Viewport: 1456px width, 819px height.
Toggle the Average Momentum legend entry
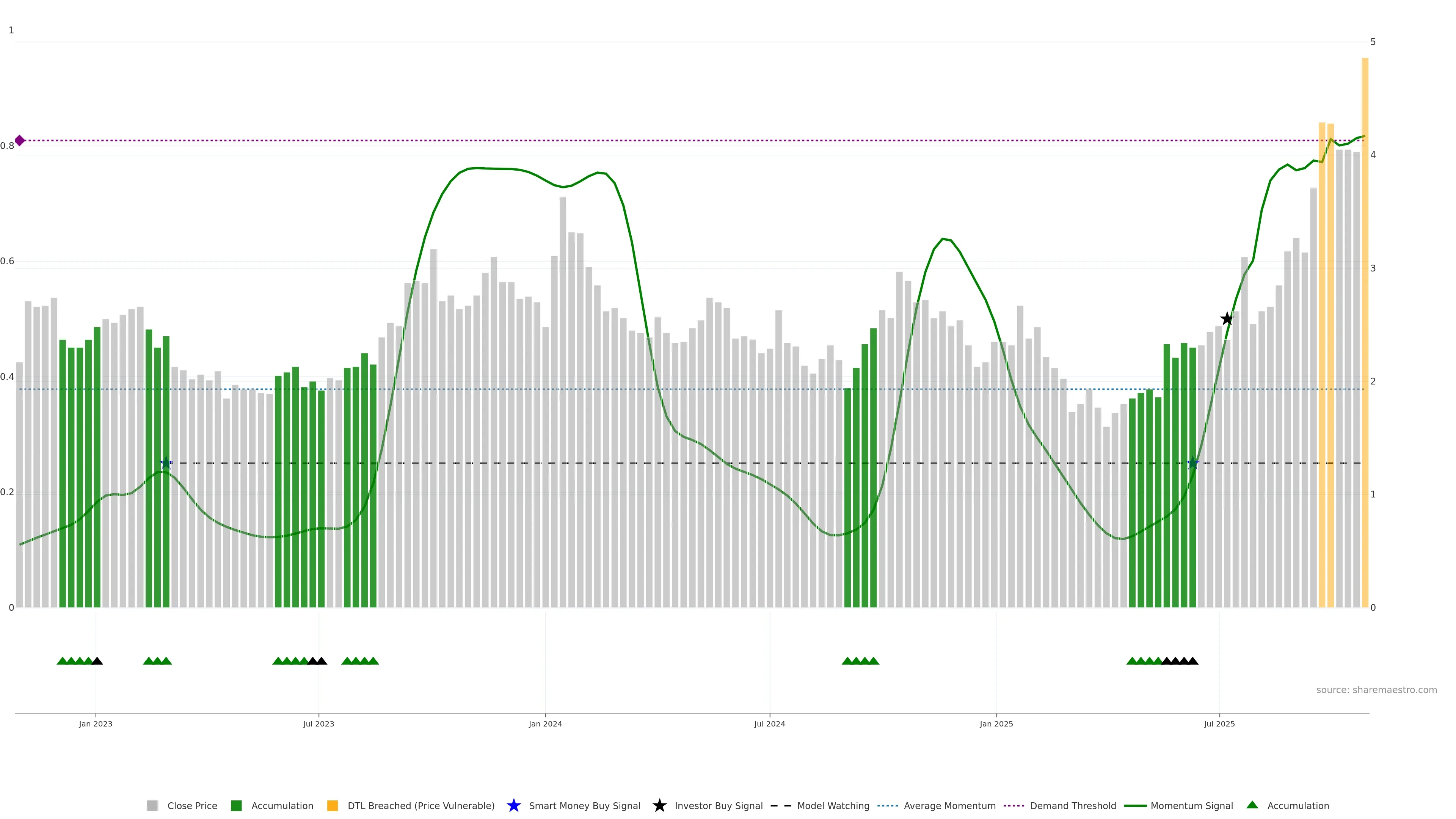(949, 805)
